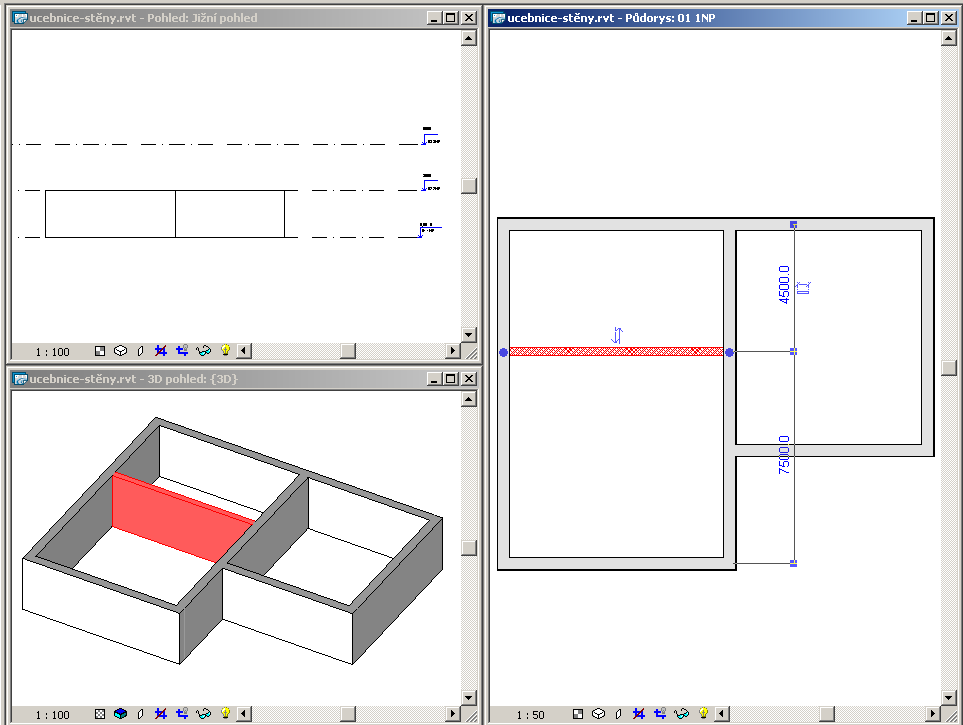
Task: Click right blue end grip of red wall
Action: pos(729,353)
